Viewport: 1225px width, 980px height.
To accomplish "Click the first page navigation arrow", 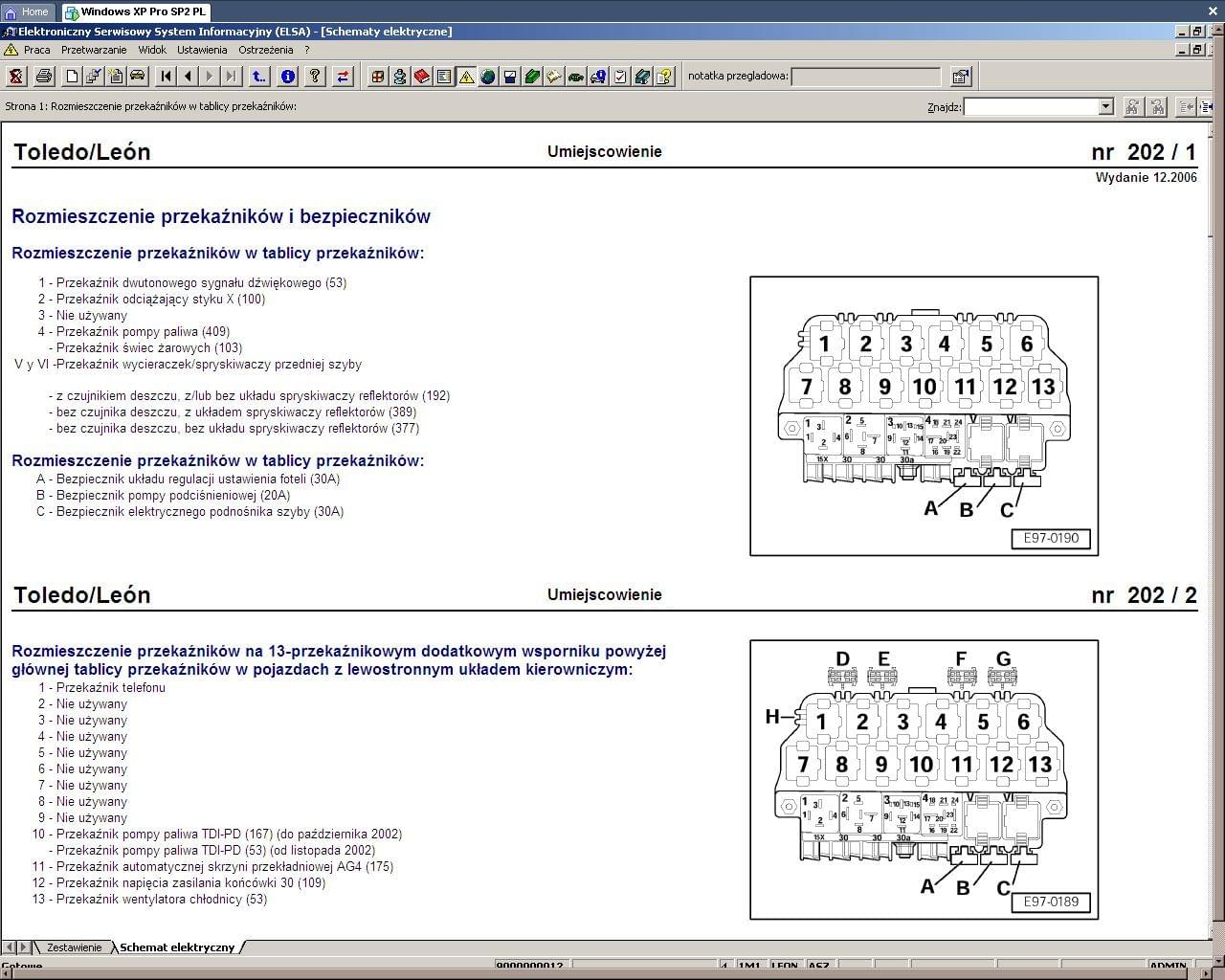I will tap(166, 77).
